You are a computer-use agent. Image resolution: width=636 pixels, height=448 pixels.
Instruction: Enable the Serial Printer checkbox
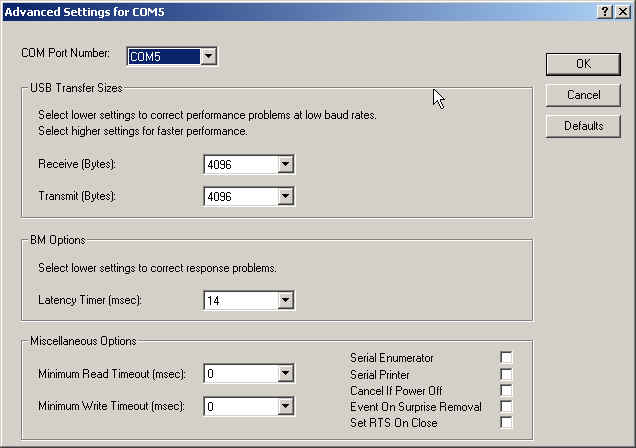(x=506, y=374)
